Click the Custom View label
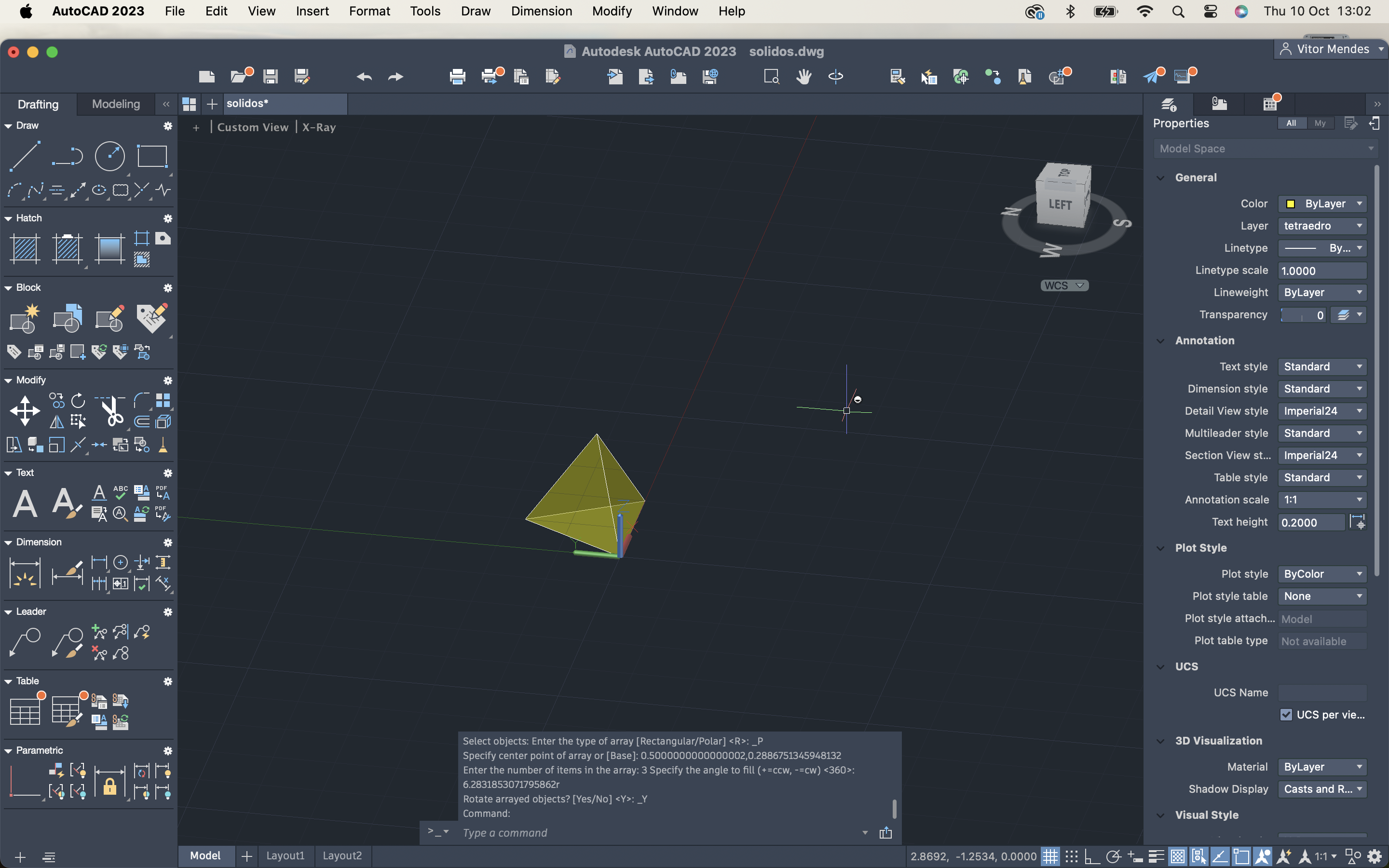The width and height of the screenshot is (1389, 868). click(x=253, y=127)
